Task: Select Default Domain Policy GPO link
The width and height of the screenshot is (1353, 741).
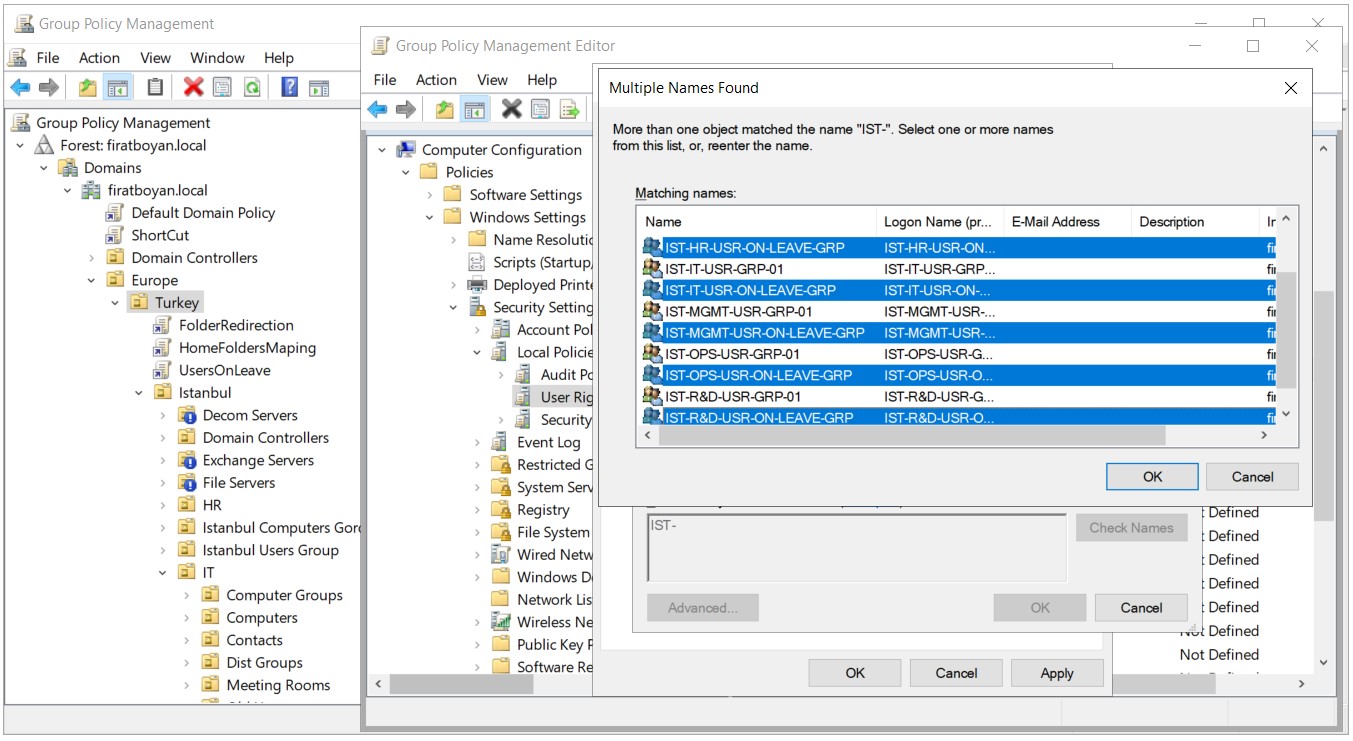Action: (x=203, y=213)
